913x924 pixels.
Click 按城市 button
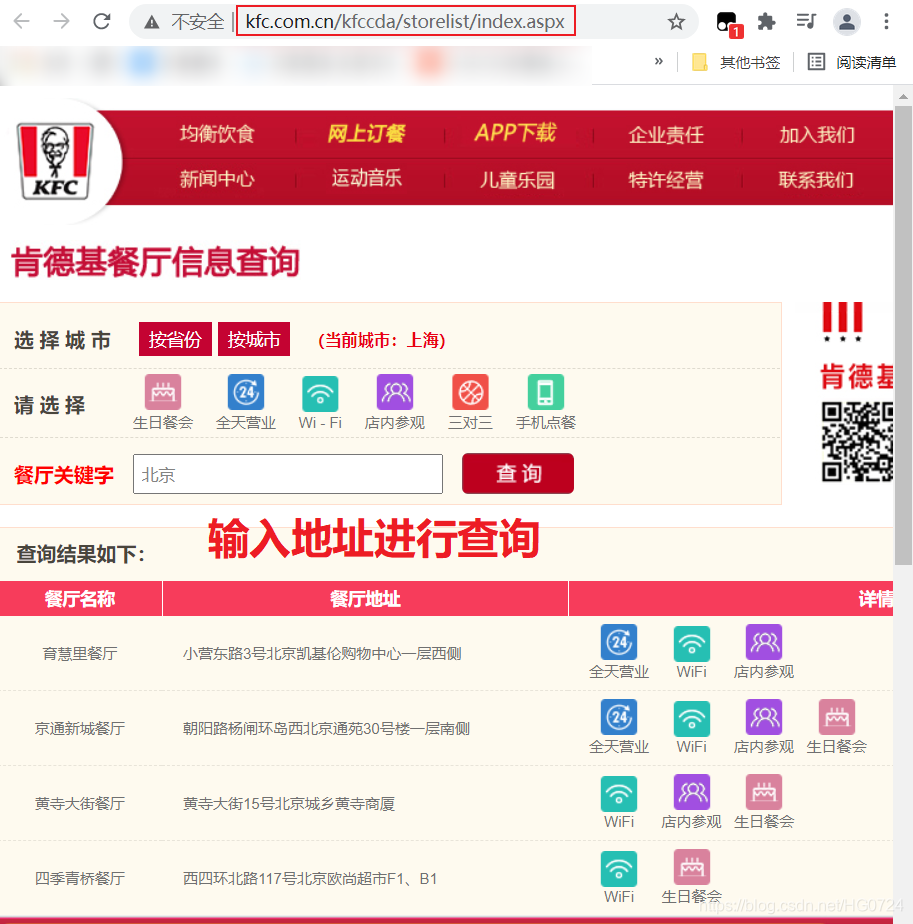click(254, 339)
